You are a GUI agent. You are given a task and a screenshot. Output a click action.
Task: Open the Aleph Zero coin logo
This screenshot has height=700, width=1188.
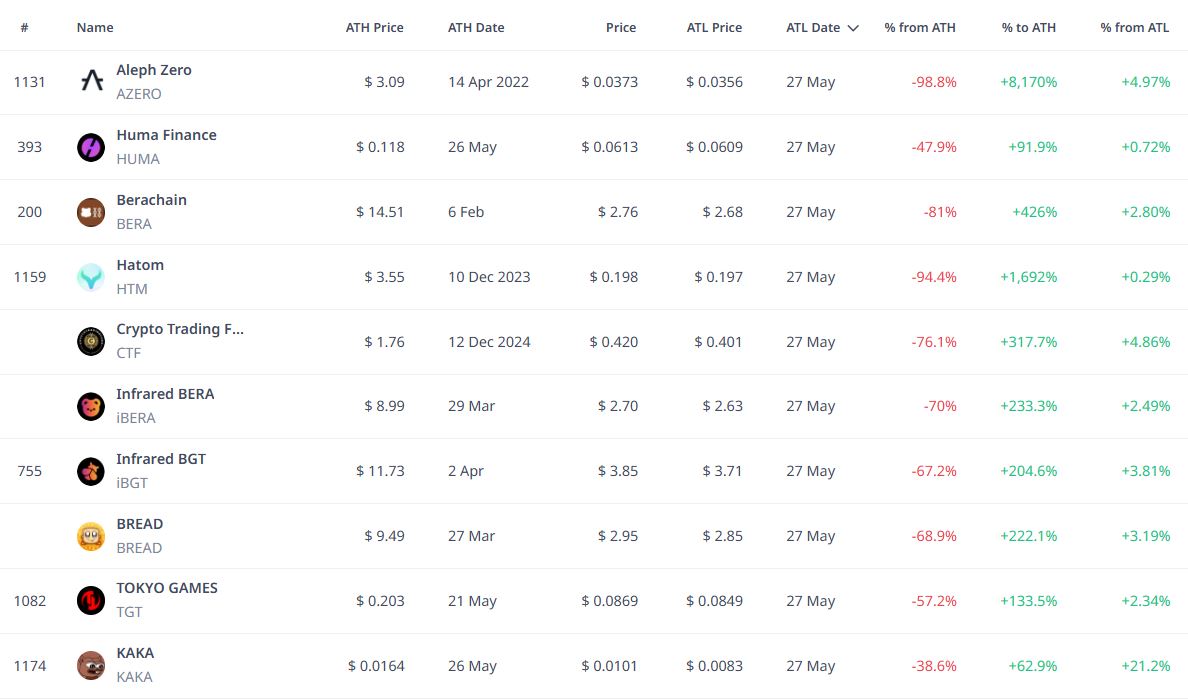click(91, 81)
